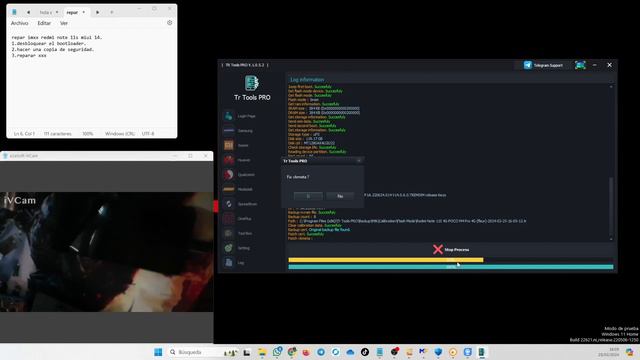This screenshot has width=640, height=360.
Task: Open Windows Start menu
Action: (158, 352)
